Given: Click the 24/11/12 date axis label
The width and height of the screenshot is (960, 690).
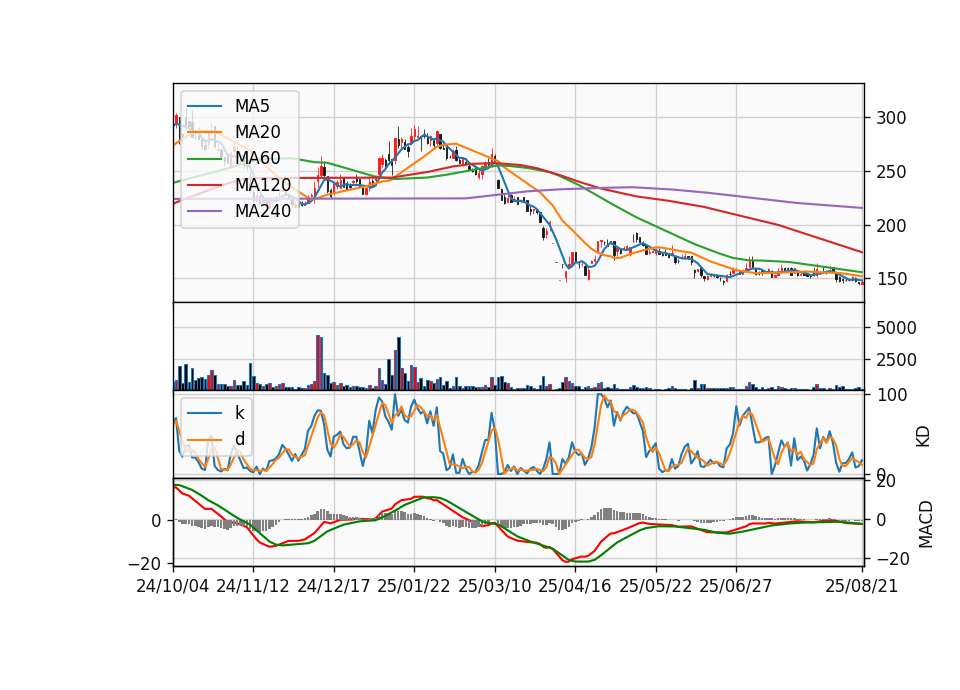Looking at the screenshot, I should click(253, 586).
